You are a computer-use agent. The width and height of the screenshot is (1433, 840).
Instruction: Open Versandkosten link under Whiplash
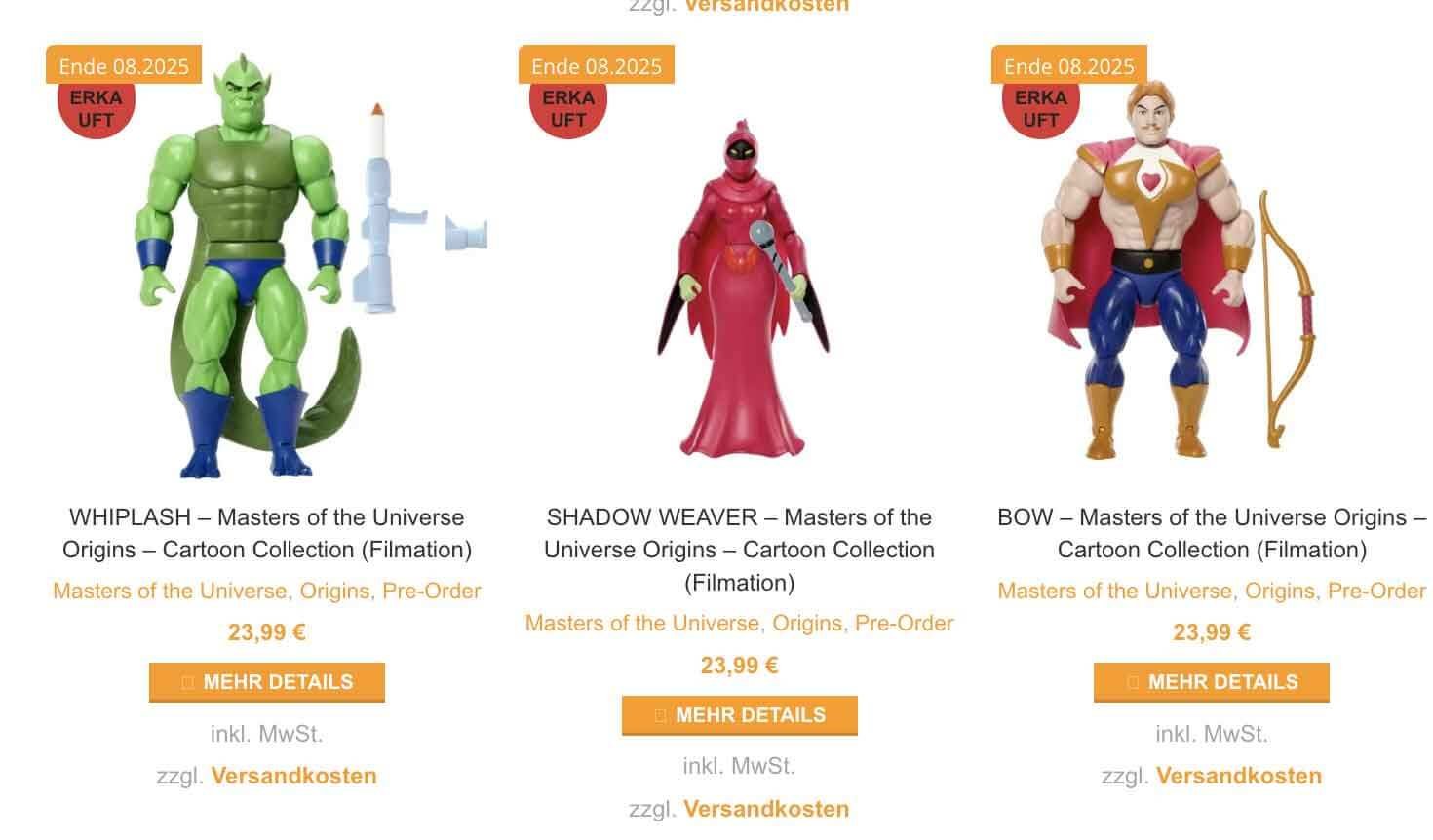[293, 776]
